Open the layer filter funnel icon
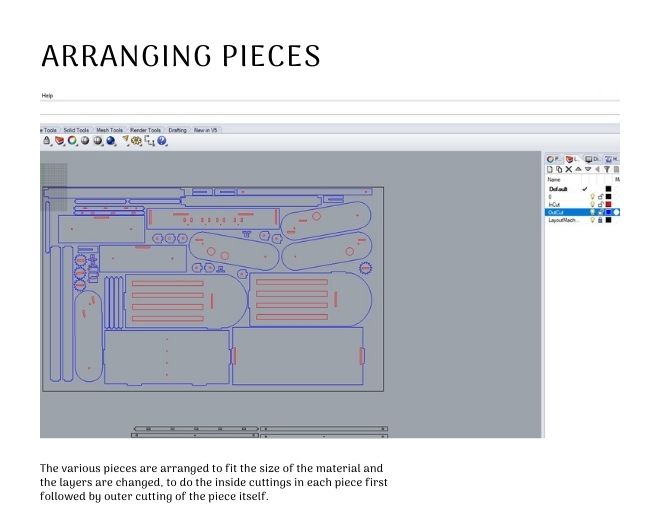Screen dimensions: 660x528 click(607, 169)
